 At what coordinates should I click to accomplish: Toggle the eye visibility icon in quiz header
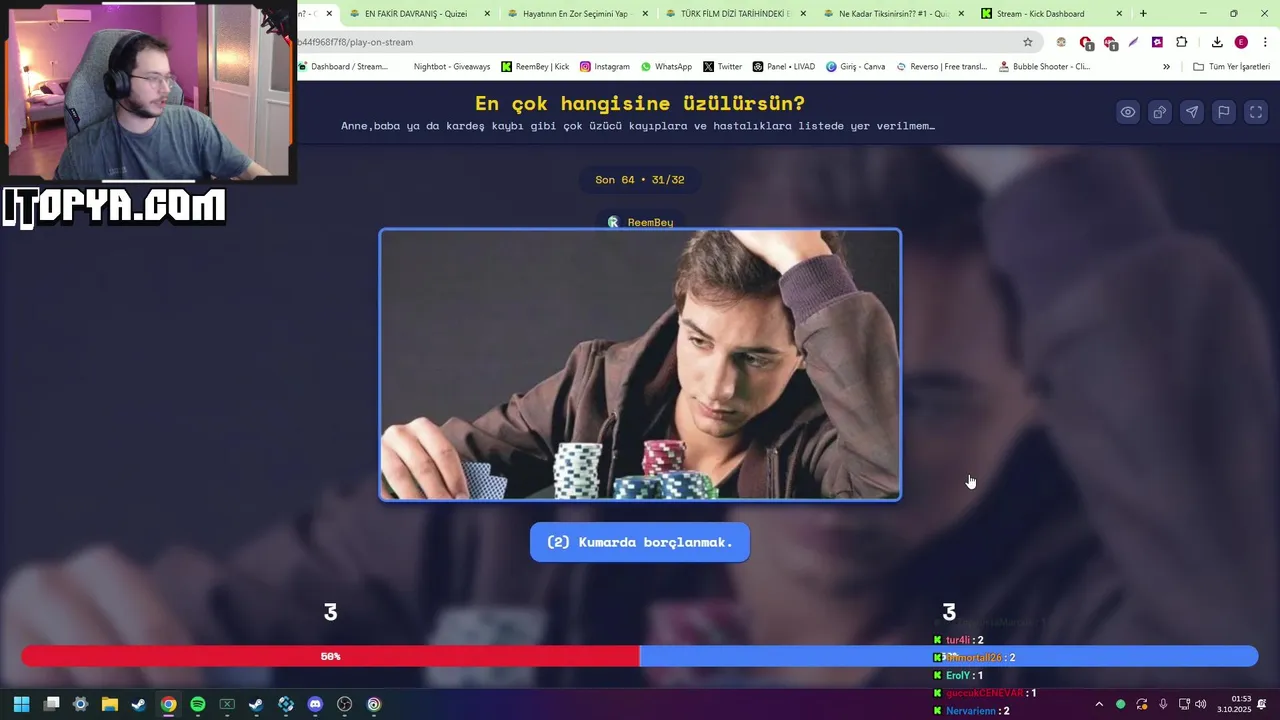pos(1128,112)
